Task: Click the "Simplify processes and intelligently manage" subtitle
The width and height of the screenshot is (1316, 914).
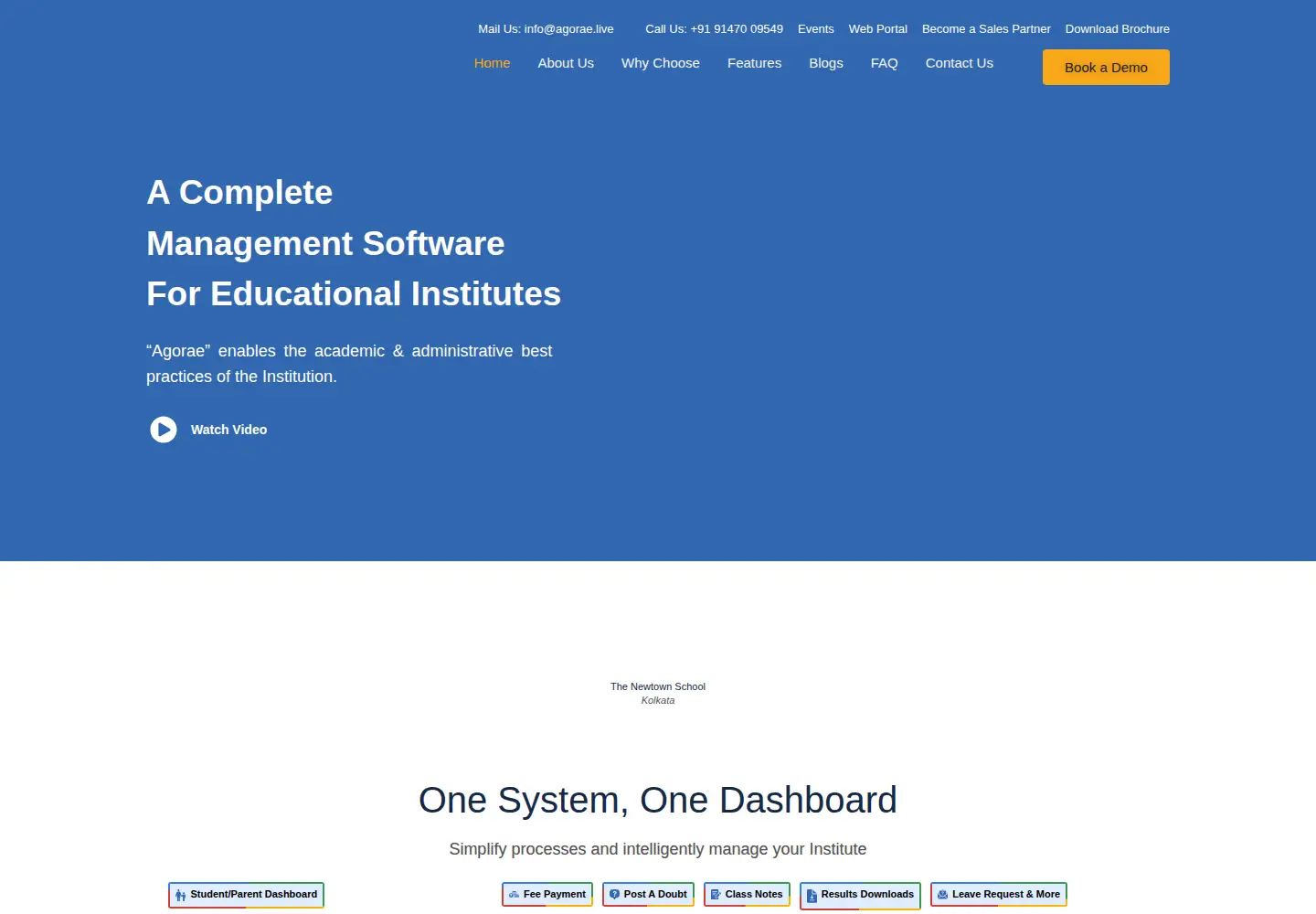Action: point(658,849)
